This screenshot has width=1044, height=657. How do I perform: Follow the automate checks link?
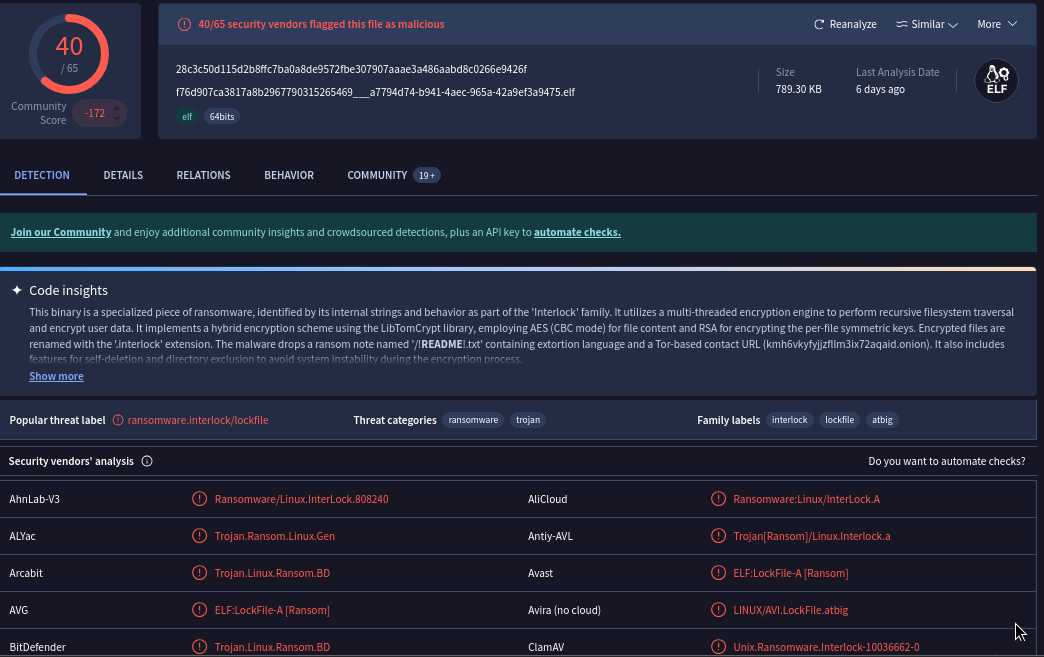coord(577,232)
